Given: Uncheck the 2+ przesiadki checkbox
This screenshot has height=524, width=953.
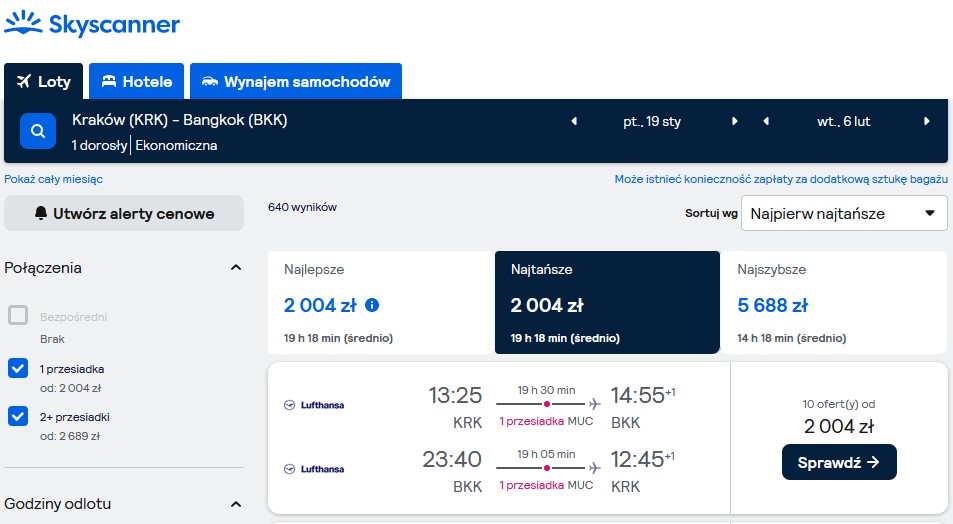Looking at the screenshot, I should click(18, 416).
